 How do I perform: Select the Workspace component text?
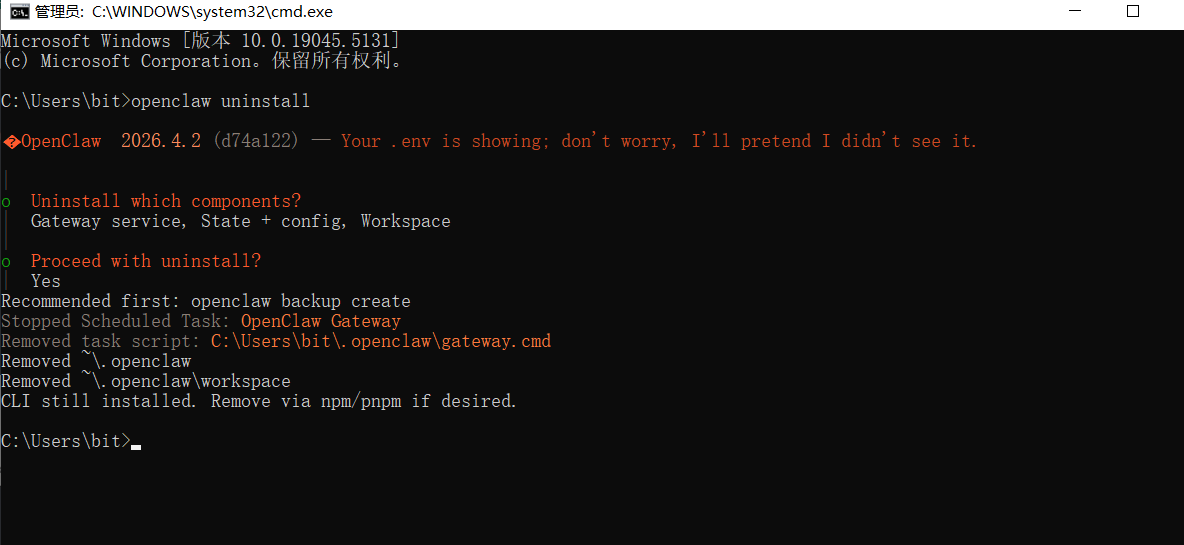[x=405, y=221]
